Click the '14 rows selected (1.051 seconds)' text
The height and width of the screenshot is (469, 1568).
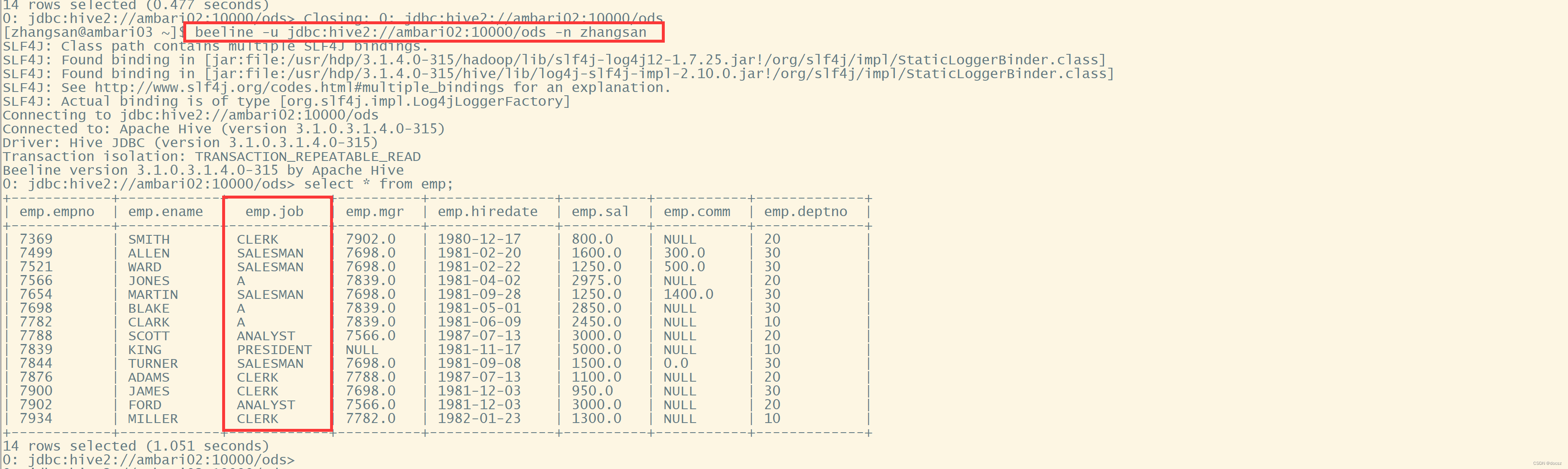click(x=136, y=446)
